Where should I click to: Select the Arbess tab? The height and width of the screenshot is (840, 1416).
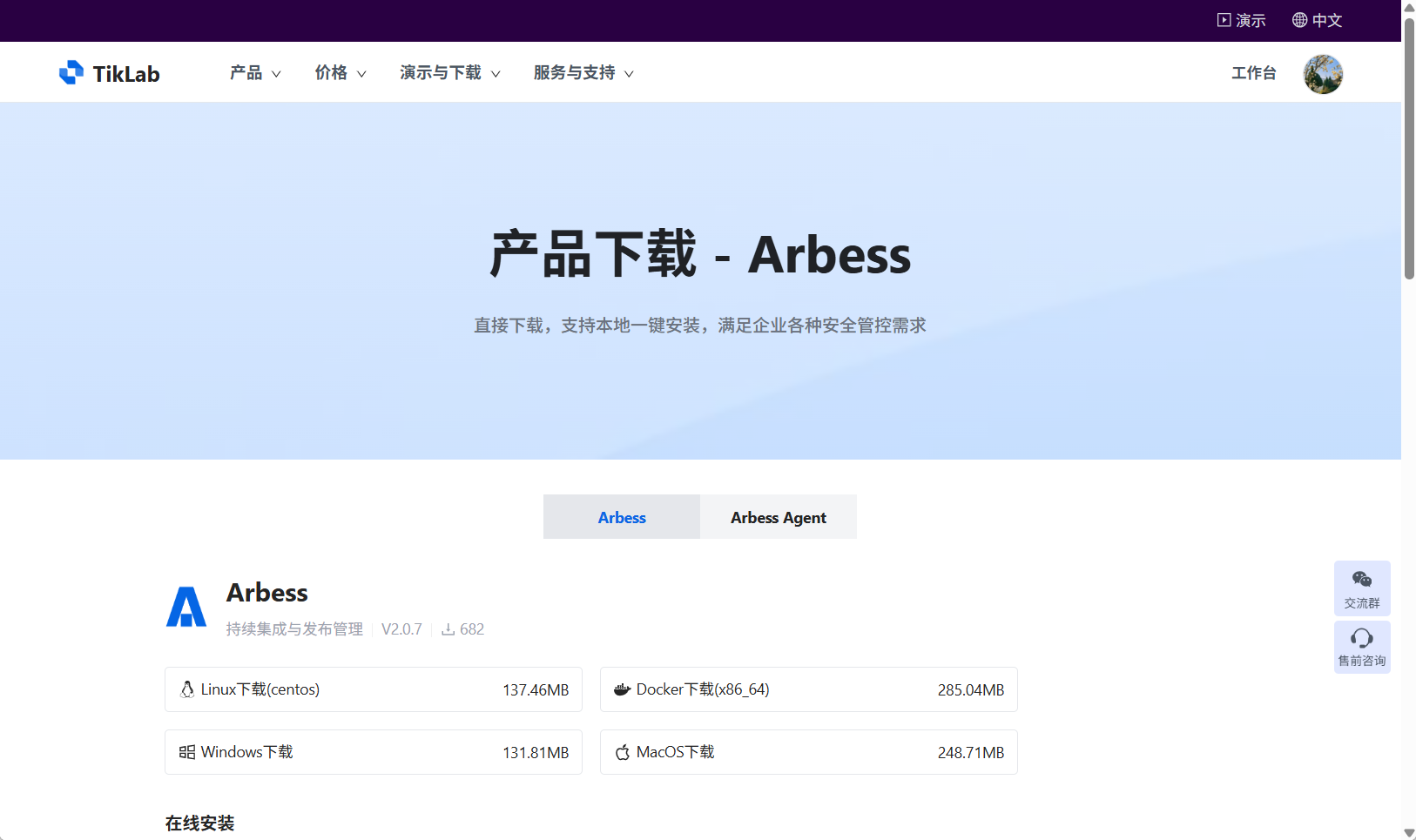click(x=621, y=517)
